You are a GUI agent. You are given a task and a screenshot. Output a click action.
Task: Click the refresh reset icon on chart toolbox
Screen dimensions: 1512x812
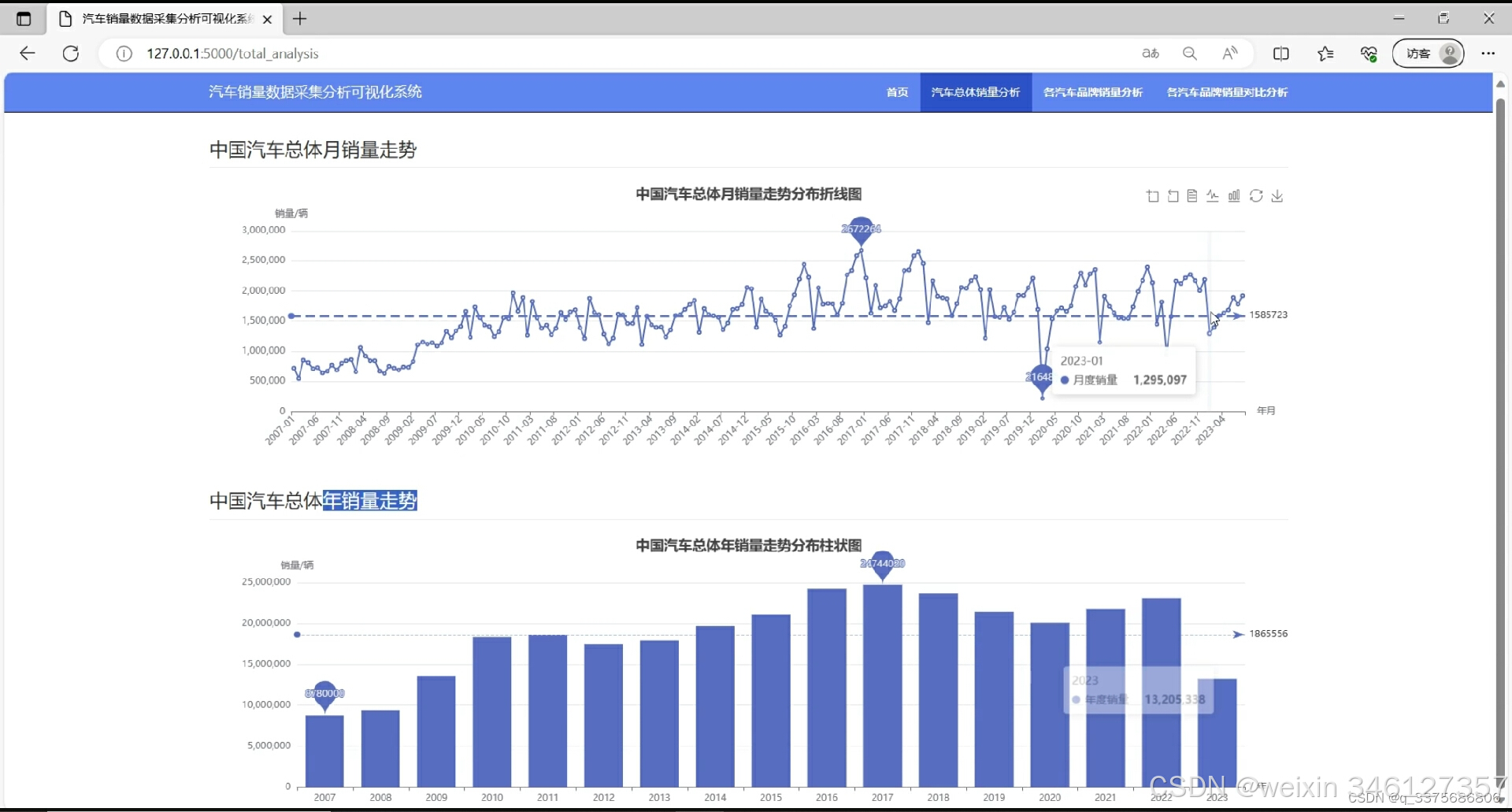click(x=1256, y=196)
